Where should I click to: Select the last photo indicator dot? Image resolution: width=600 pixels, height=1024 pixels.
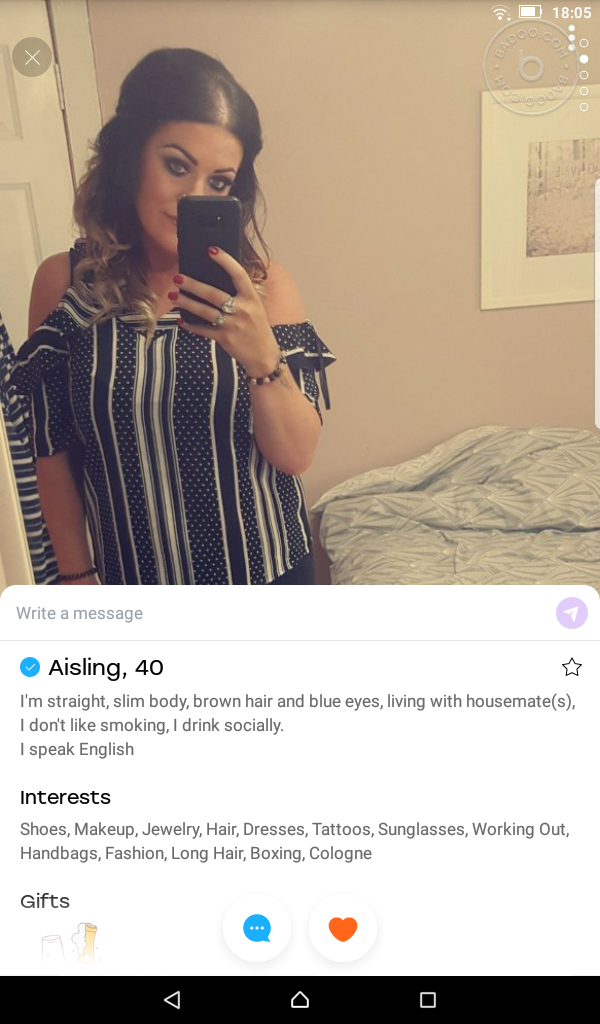click(x=584, y=106)
